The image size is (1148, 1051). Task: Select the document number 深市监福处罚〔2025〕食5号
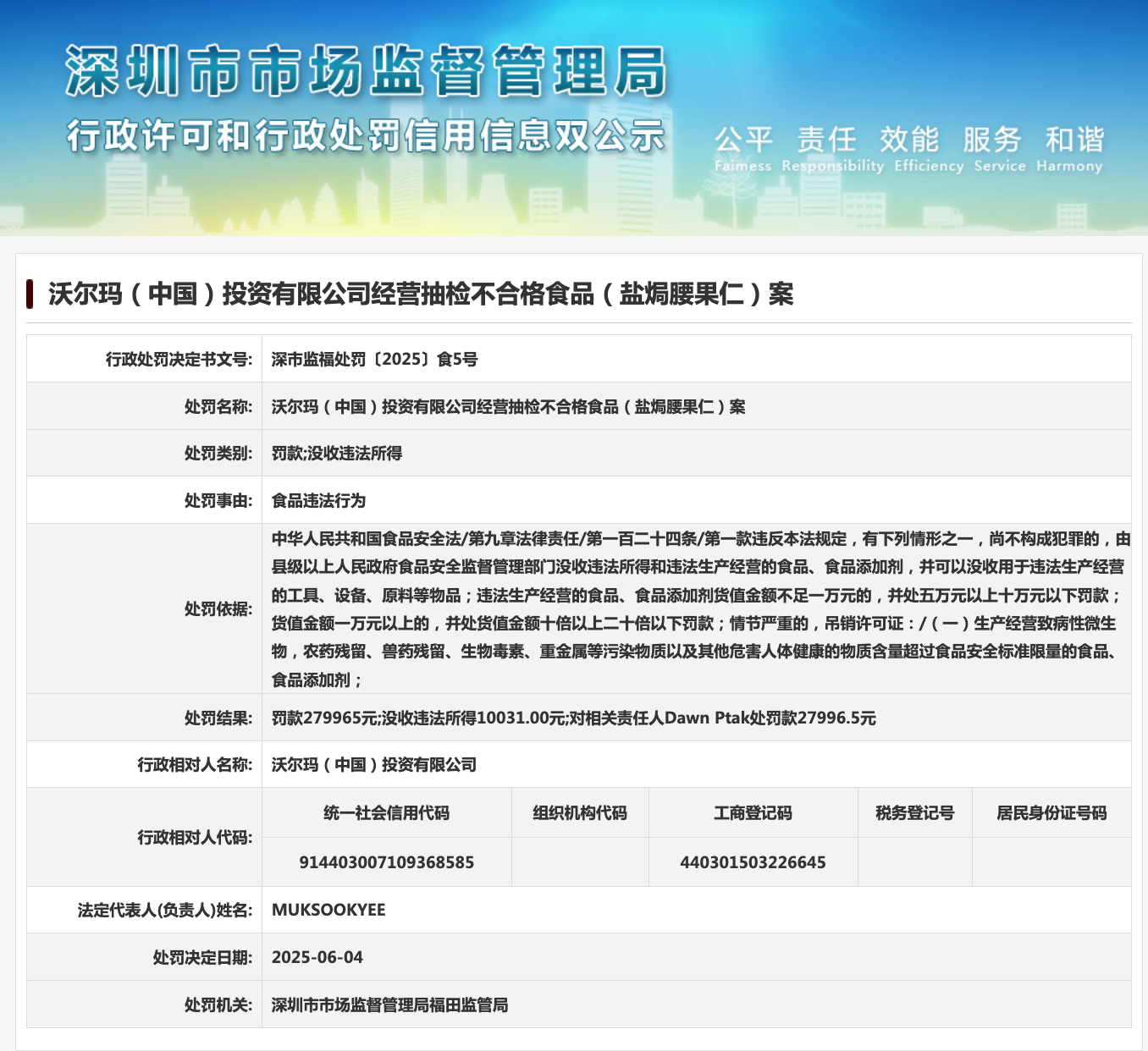[x=374, y=359]
